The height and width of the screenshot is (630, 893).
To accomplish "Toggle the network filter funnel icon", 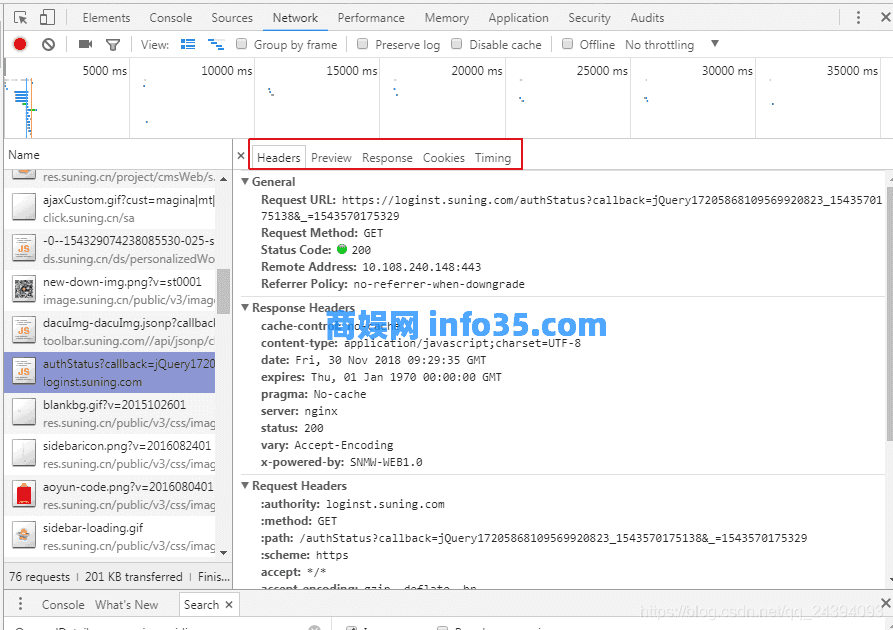I will 113,44.
